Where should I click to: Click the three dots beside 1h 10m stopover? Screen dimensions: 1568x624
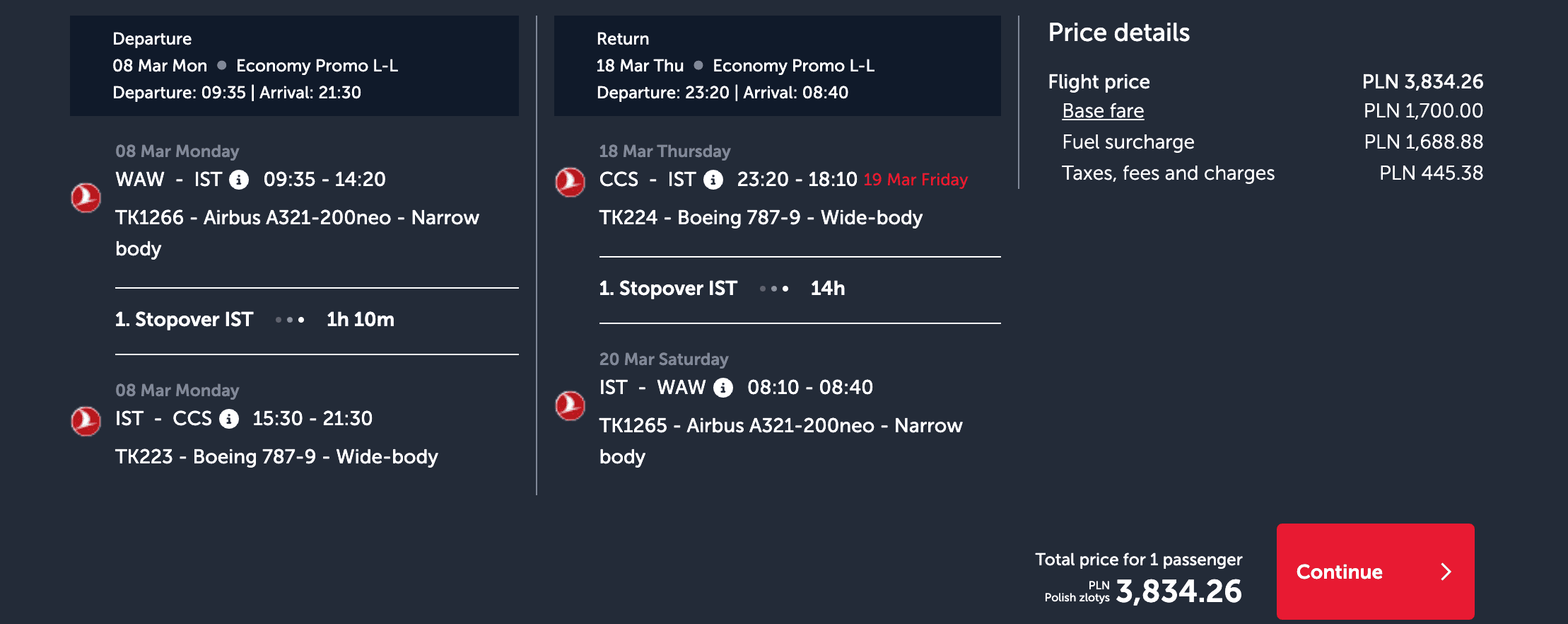coord(290,320)
